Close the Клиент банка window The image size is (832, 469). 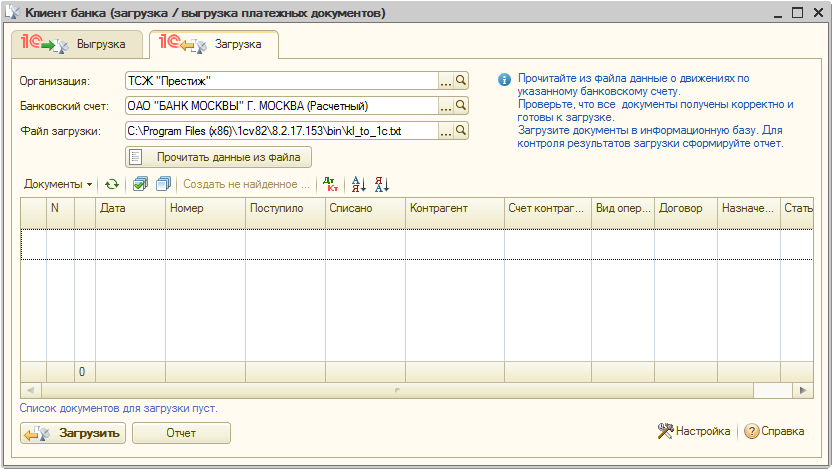[x=818, y=13]
